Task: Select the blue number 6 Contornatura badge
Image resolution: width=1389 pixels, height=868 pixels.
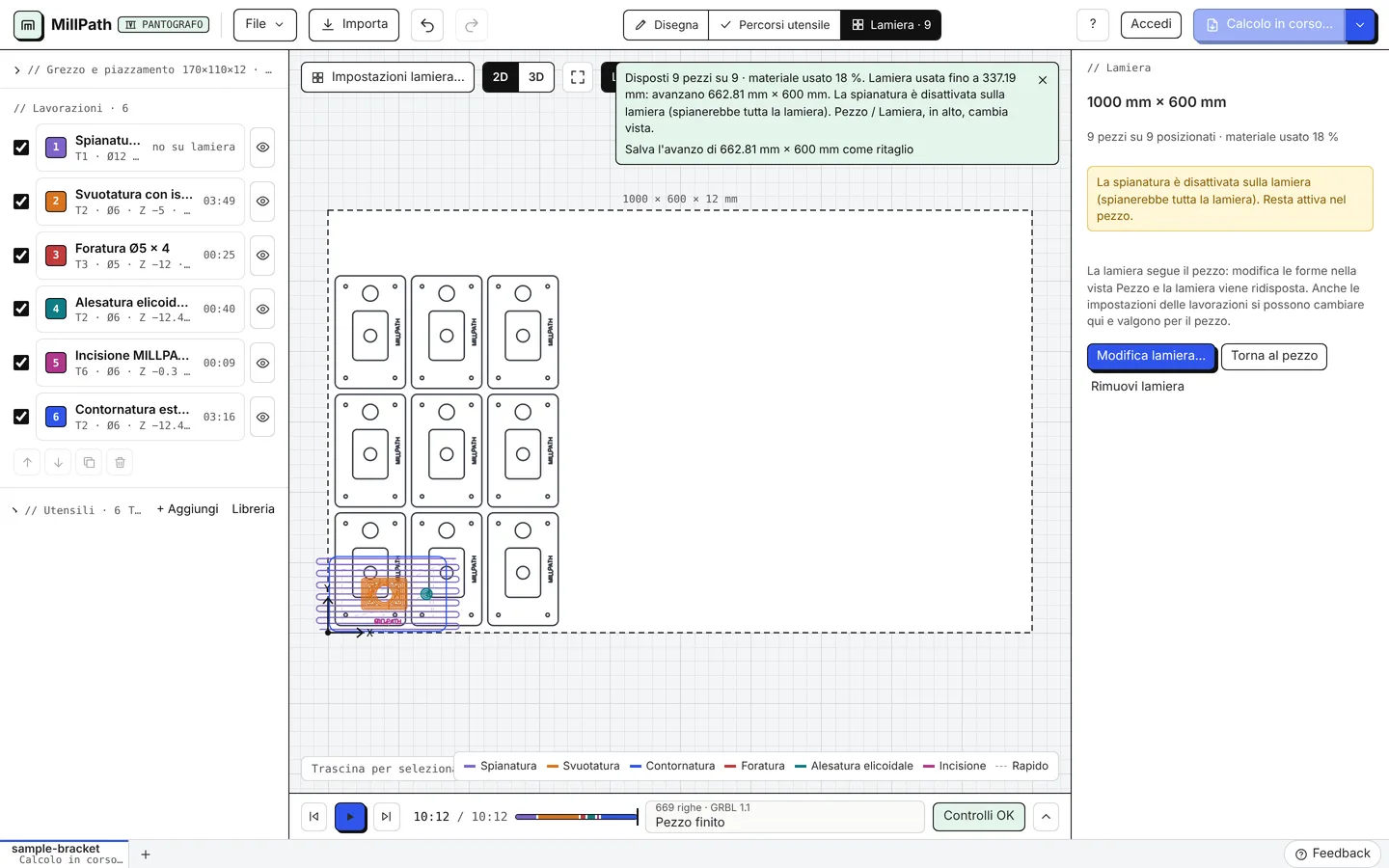Action: [x=56, y=417]
